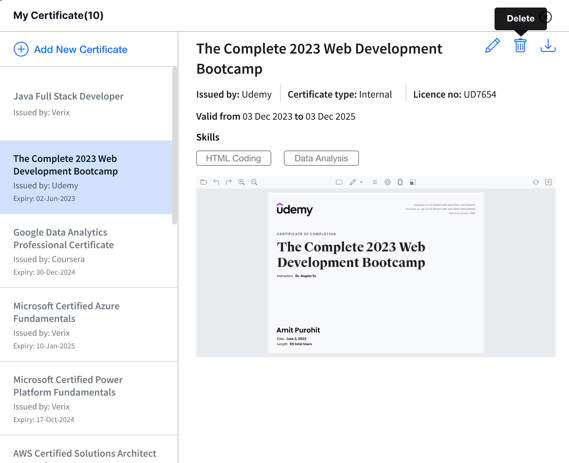Click the plus circle icon for new certificate
The image size is (569, 463).
tap(21, 49)
